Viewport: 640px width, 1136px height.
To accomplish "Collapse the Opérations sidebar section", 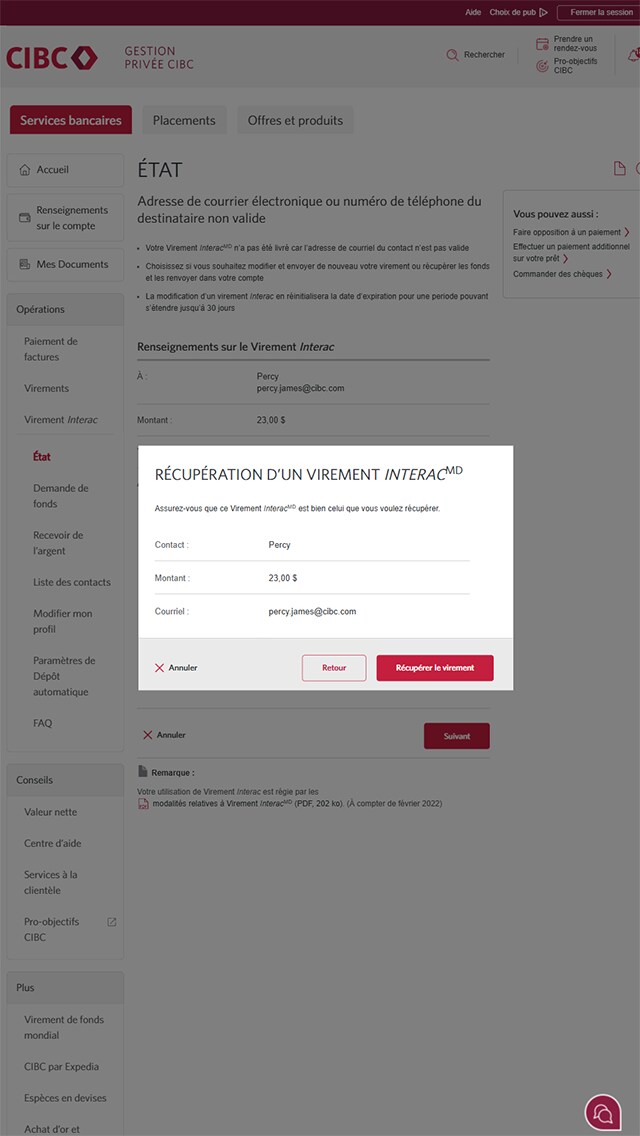I will point(65,309).
